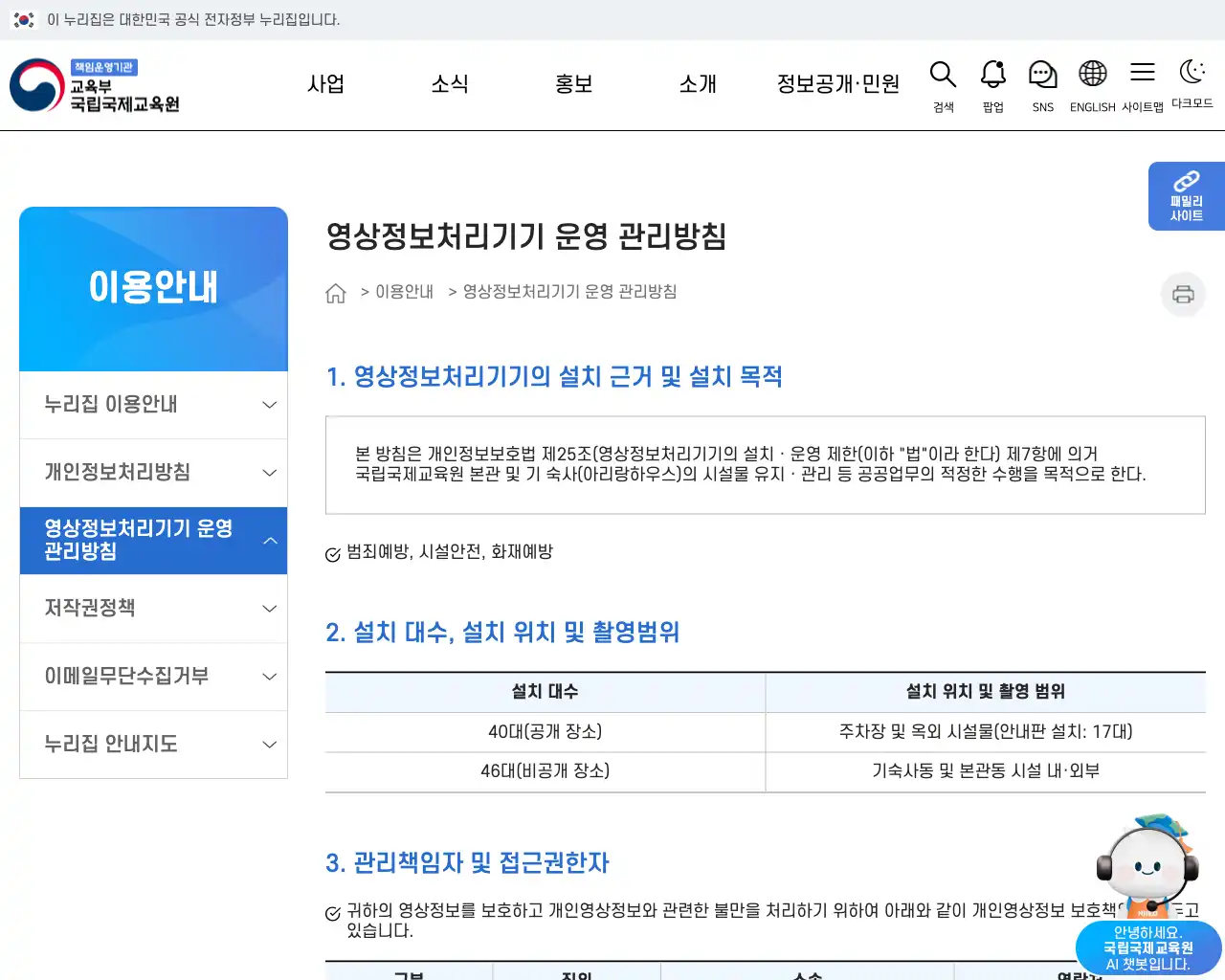Open the 소개 menu

pos(698,84)
